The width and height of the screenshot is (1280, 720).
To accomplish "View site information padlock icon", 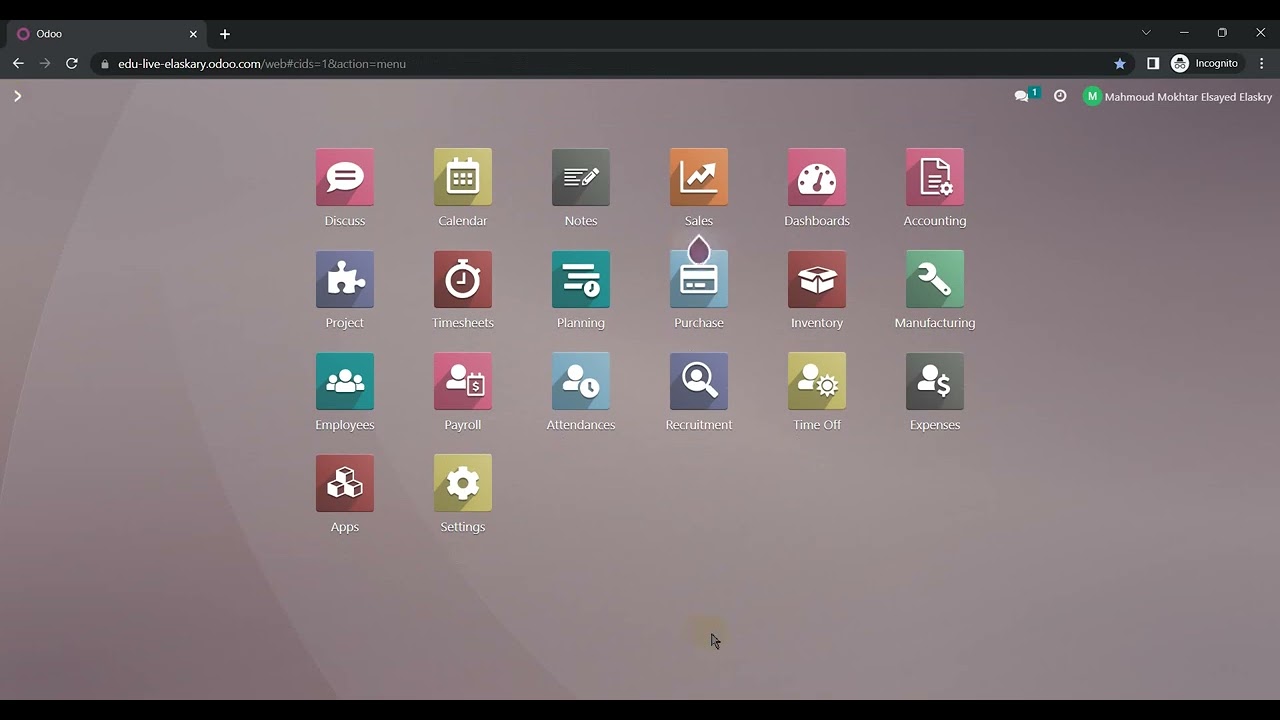I will (105, 64).
